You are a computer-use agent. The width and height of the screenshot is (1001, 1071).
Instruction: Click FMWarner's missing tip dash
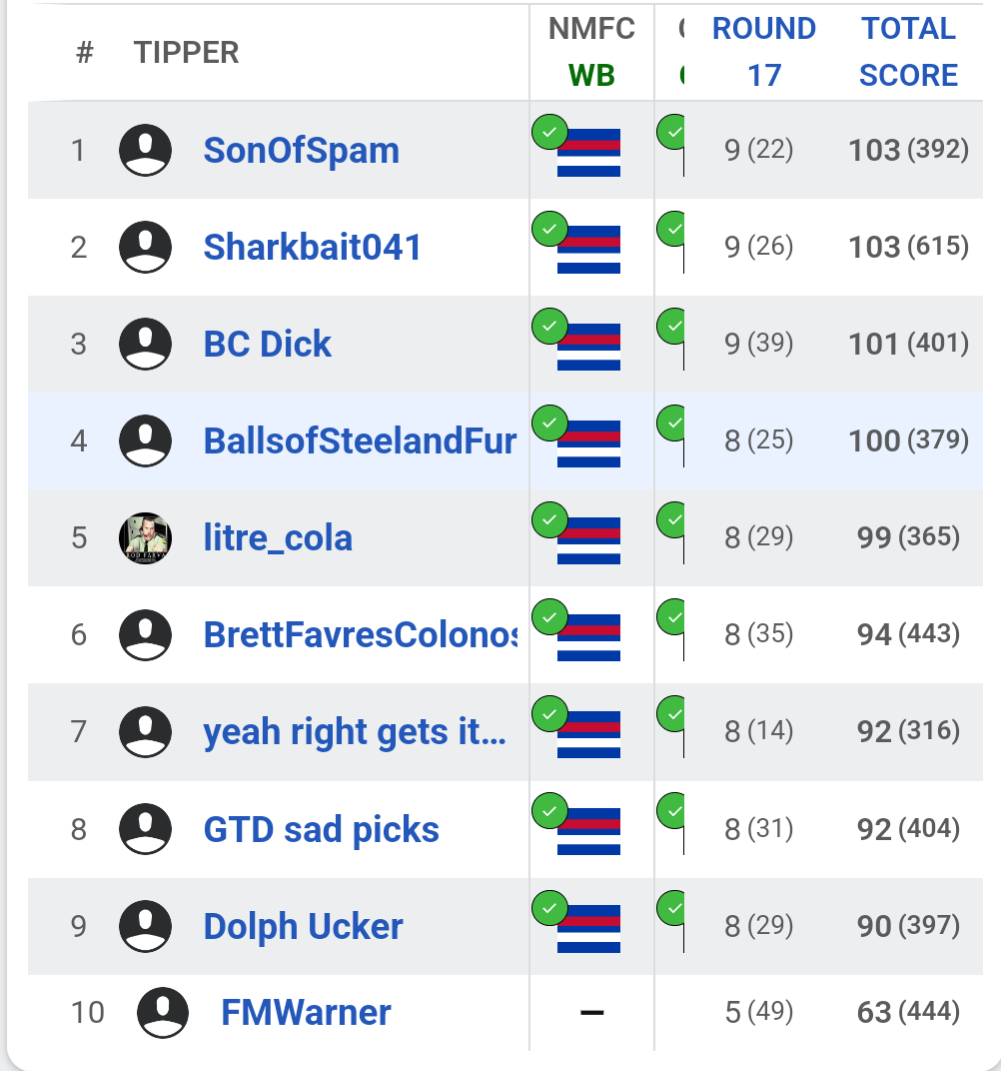591,1012
